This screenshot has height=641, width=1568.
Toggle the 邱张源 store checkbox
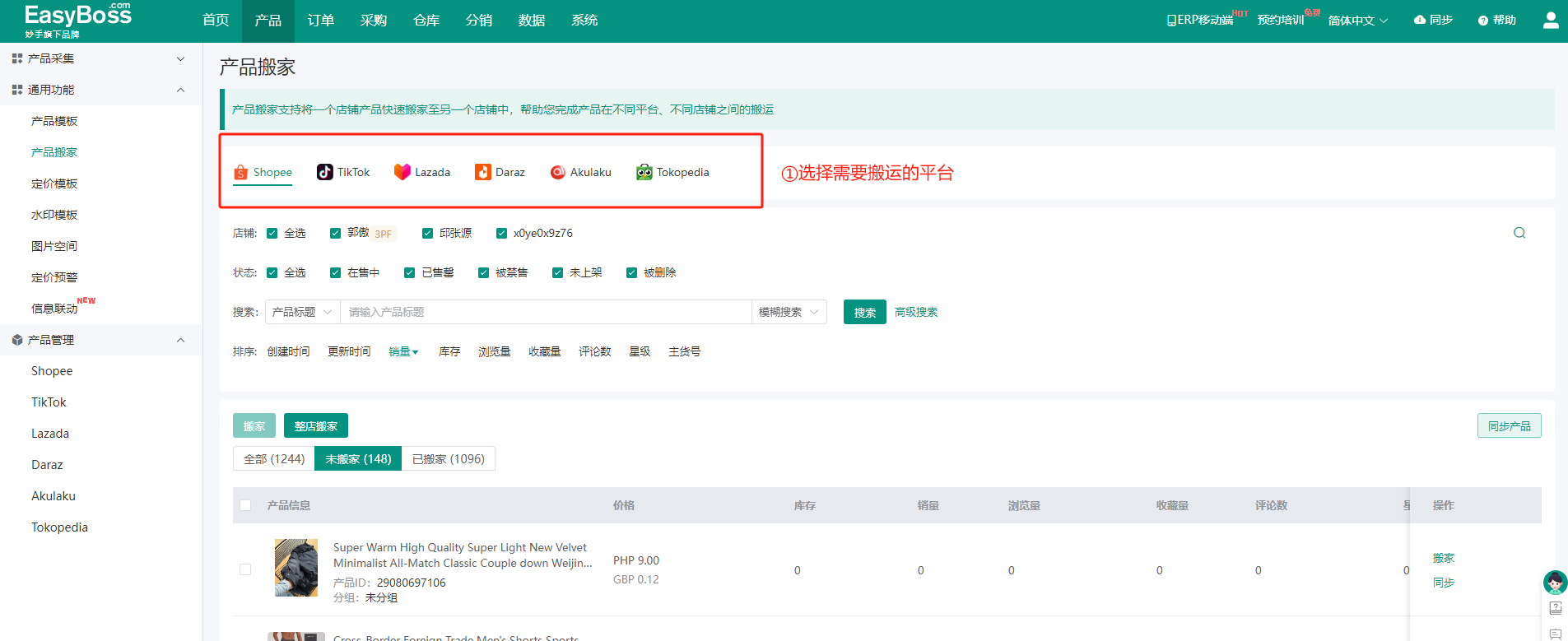point(427,234)
